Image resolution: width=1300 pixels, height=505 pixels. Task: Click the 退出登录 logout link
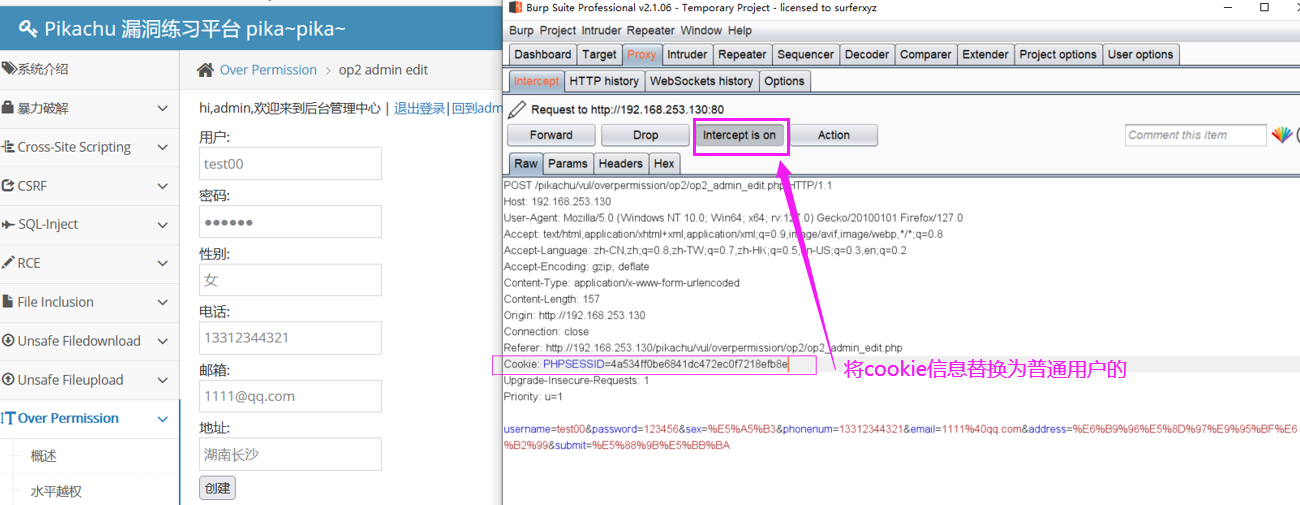tap(419, 108)
